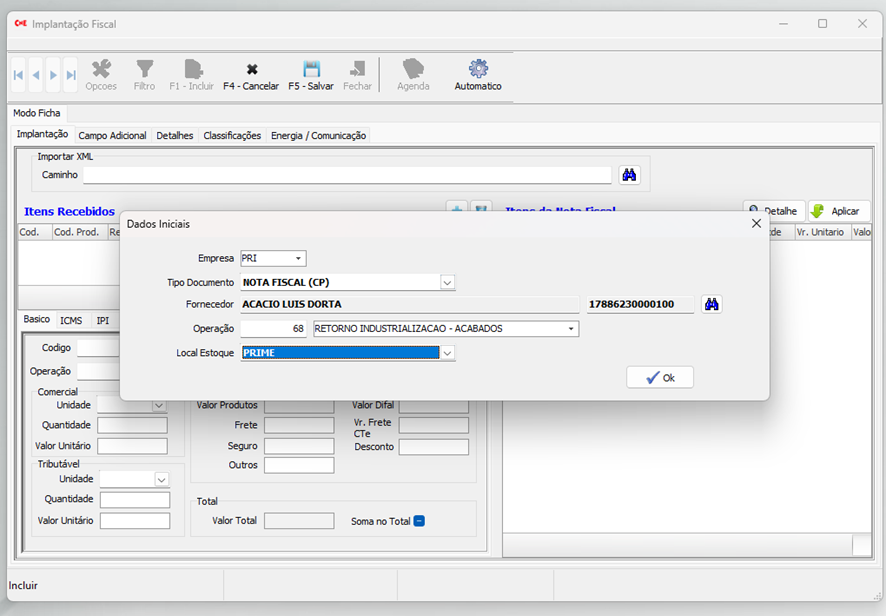The width and height of the screenshot is (886, 616).
Task: Confirm with the Ok button
Action: point(660,377)
